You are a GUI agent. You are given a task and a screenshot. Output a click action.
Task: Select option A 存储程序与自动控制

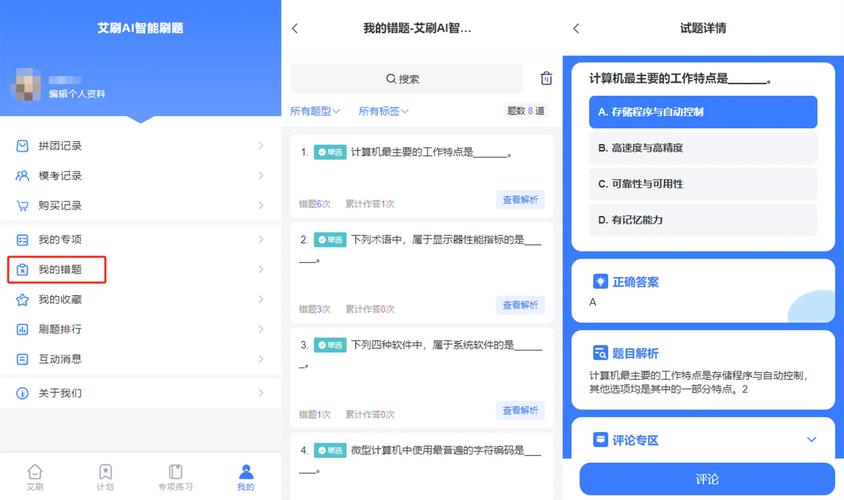703,112
